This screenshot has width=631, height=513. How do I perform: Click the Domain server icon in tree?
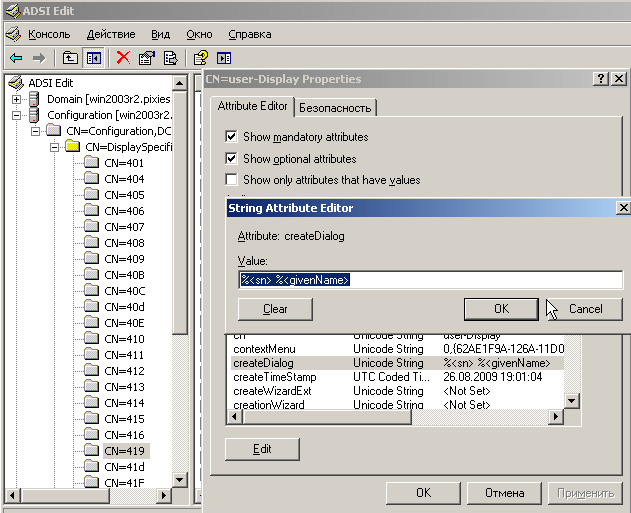pos(34,99)
